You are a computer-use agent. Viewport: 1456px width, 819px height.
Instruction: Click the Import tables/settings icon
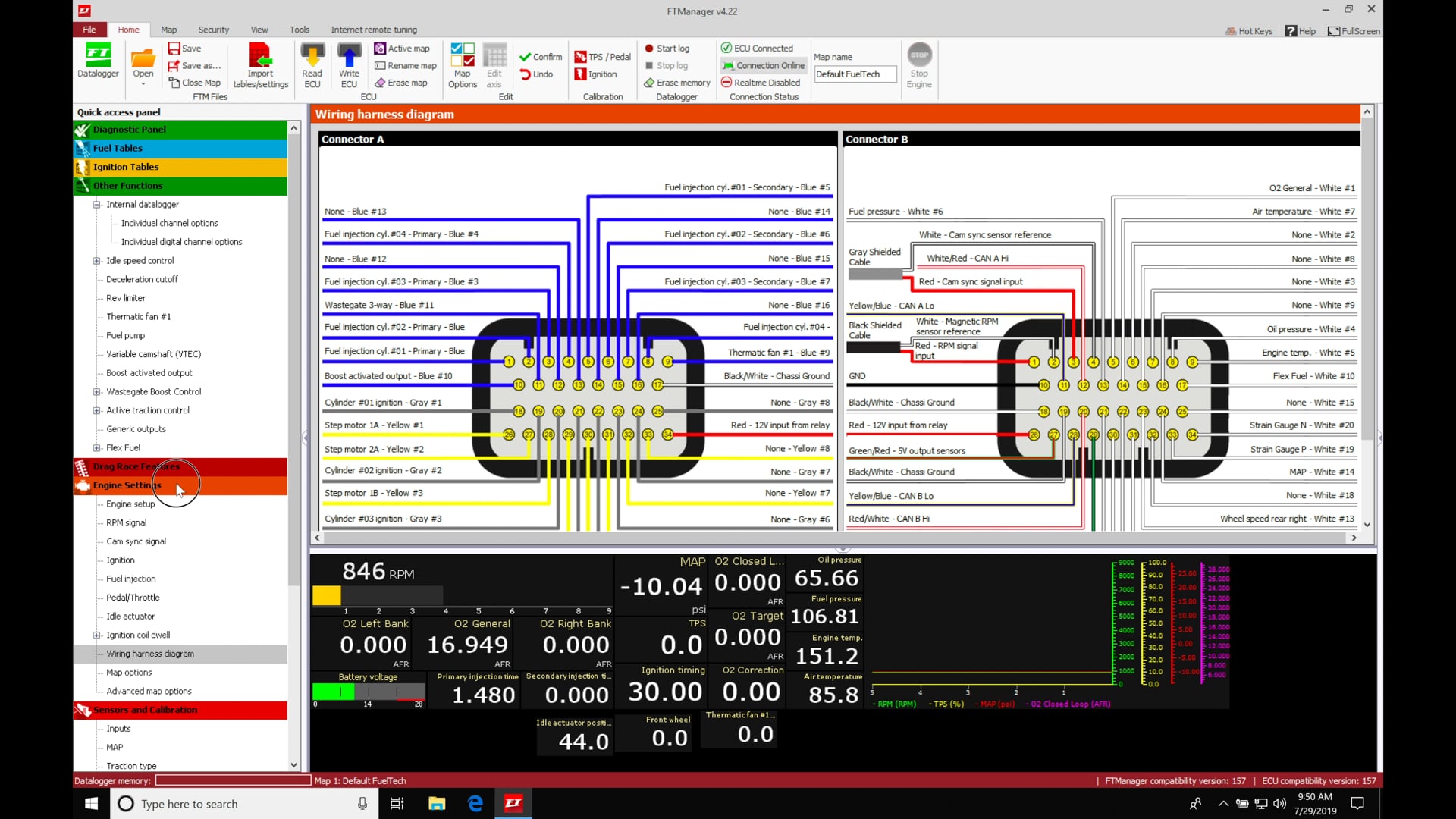point(260,64)
